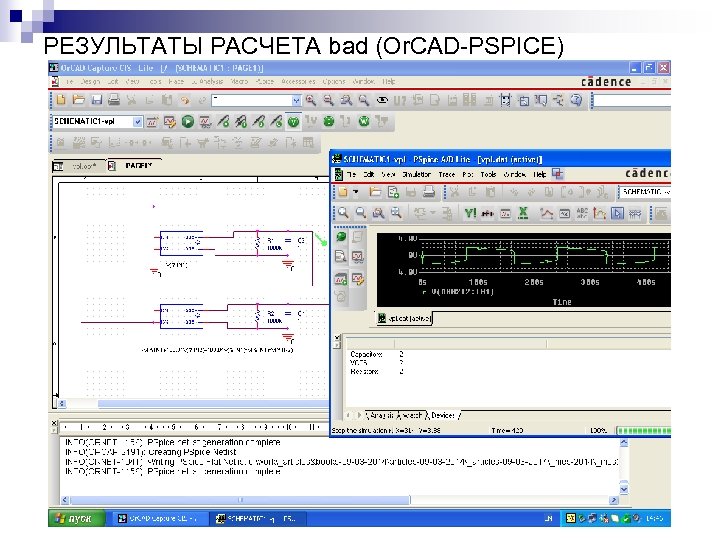Click Print icon in PSpice toolbar
Screen dimensions: 720x540
coord(429,192)
